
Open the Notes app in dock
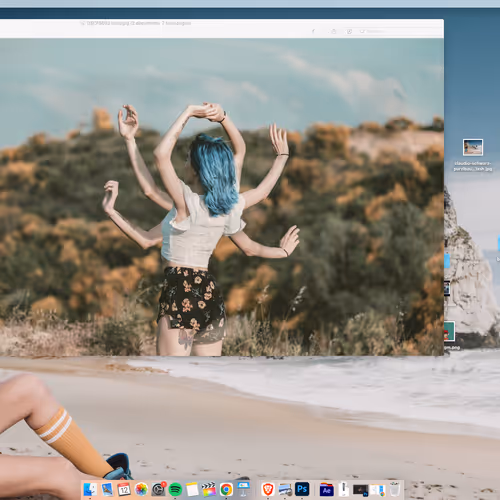(x=192, y=489)
